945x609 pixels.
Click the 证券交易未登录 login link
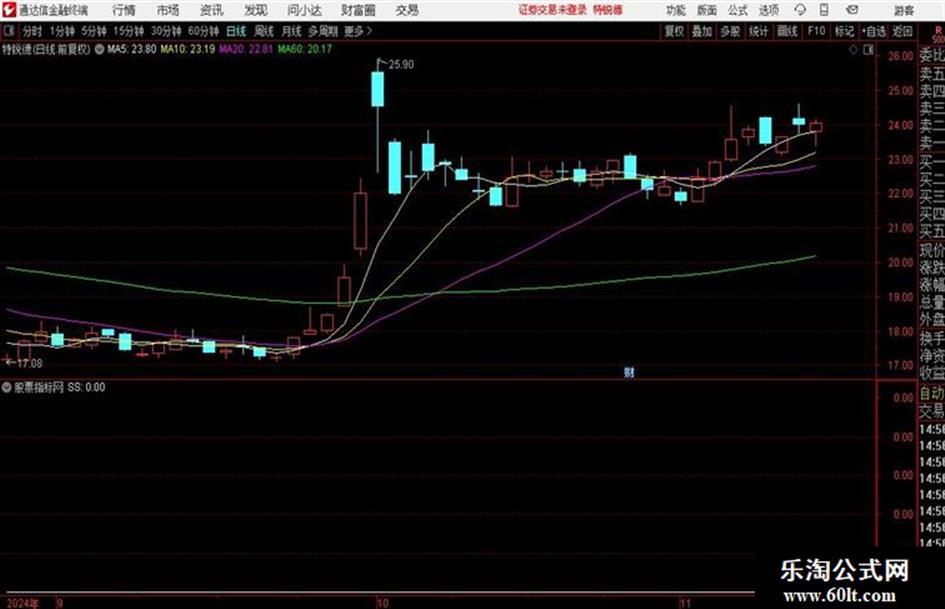(x=553, y=10)
